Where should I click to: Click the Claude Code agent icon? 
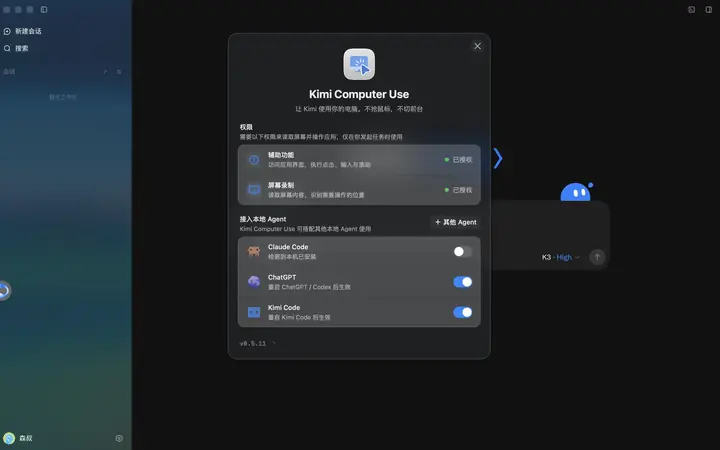[x=254, y=252]
